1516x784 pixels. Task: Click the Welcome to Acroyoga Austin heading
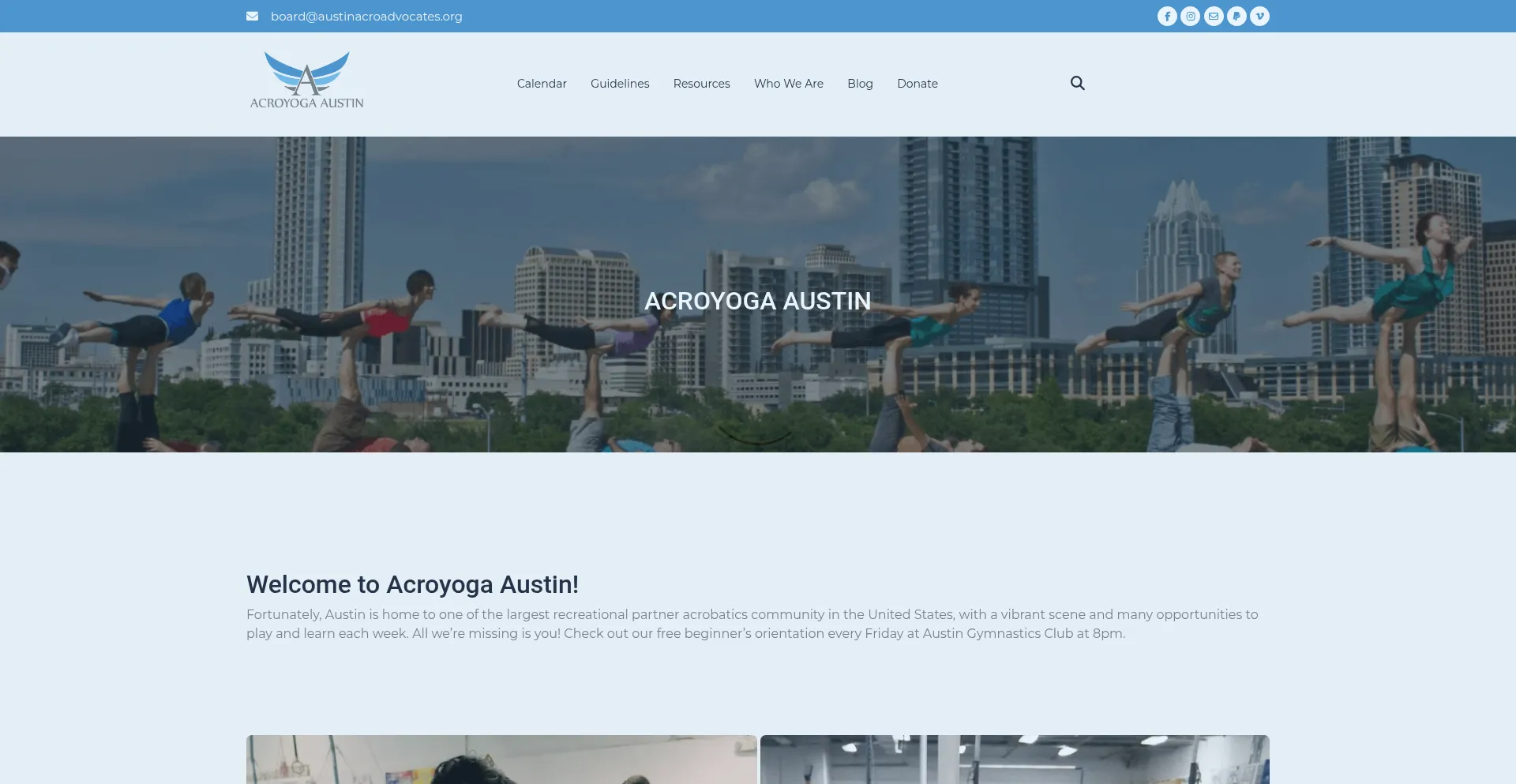tap(412, 584)
